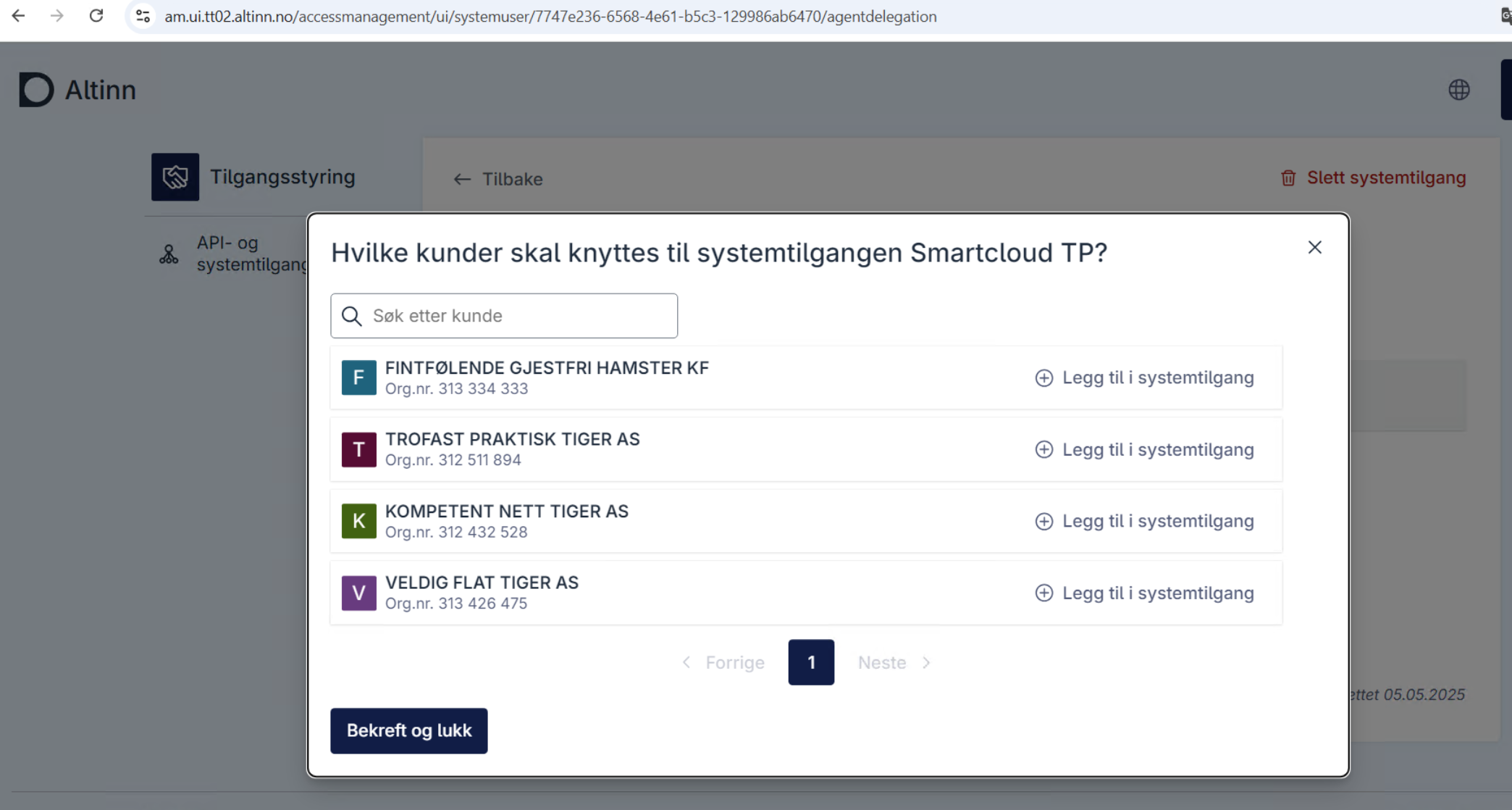1512x810 pixels.
Task: Click Org.nr. 312 432 528 text
Action: [x=456, y=532]
